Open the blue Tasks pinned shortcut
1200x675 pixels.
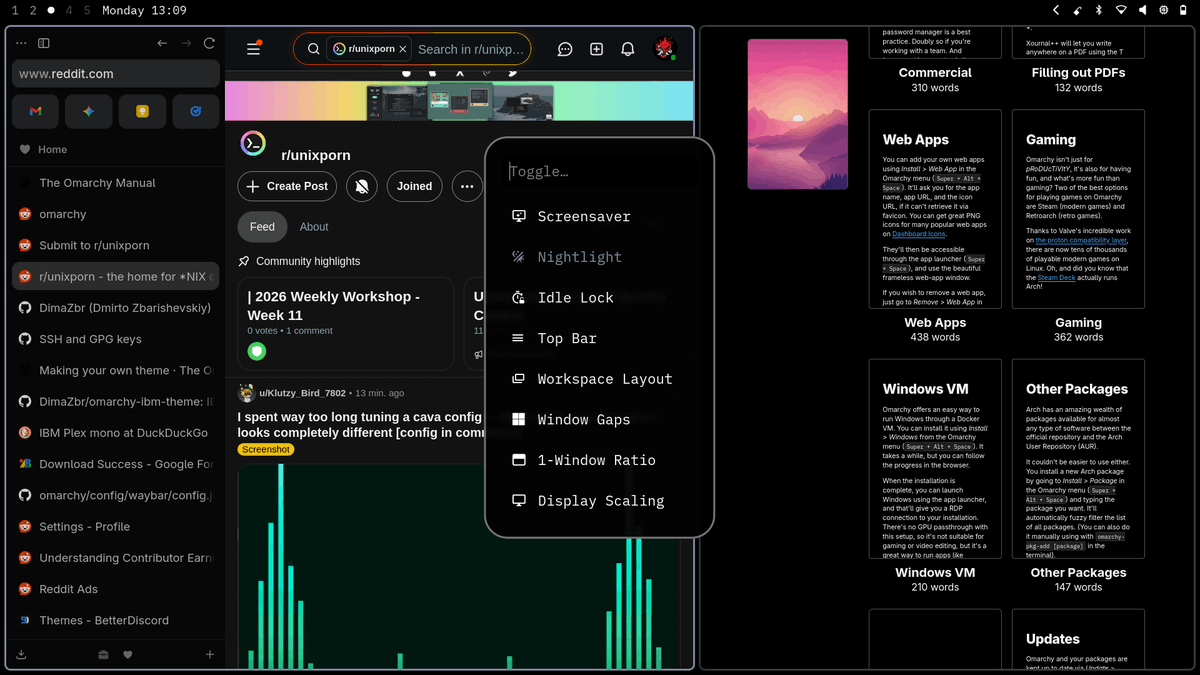tap(196, 112)
